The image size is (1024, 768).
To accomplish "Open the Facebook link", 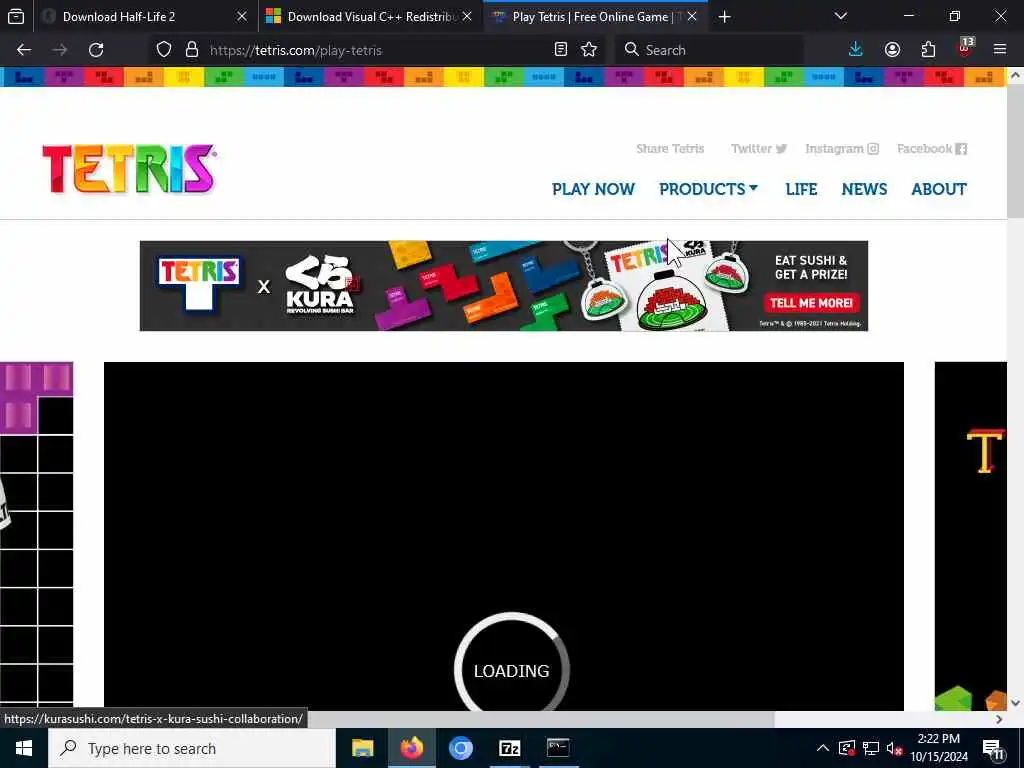I will (x=932, y=149).
